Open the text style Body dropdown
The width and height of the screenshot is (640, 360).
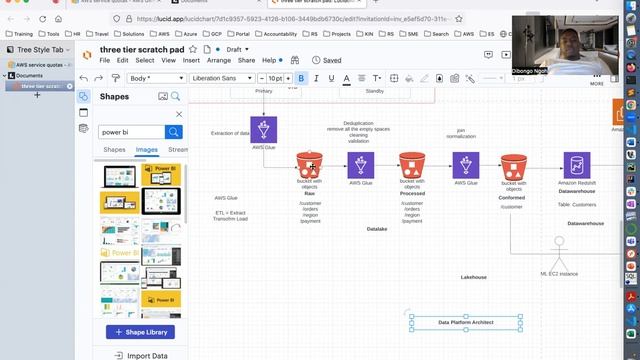156,78
